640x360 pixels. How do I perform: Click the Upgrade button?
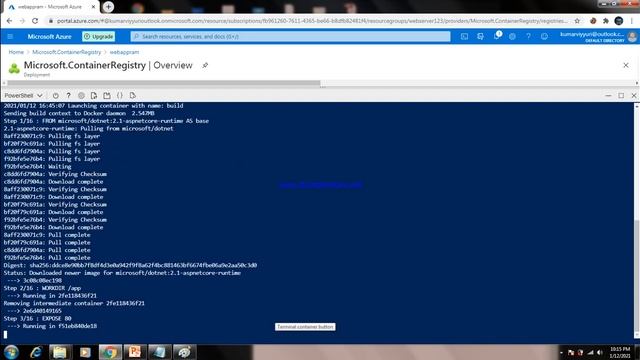pos(99,37)
